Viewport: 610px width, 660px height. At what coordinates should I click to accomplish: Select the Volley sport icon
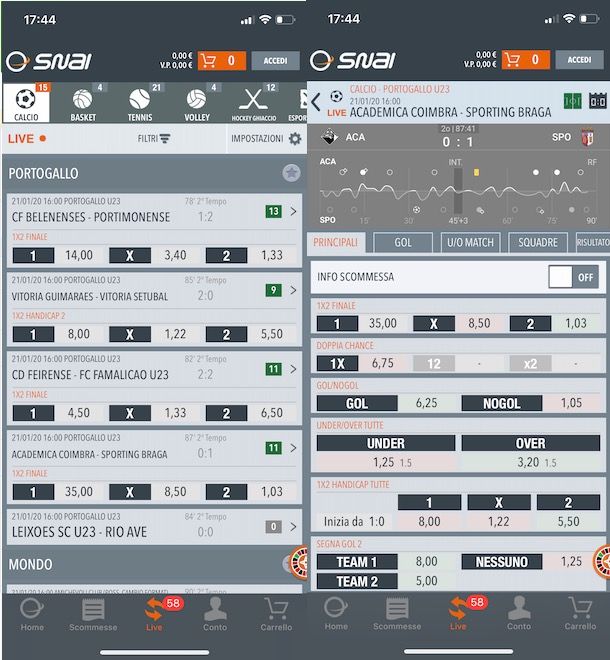[197, 103]
